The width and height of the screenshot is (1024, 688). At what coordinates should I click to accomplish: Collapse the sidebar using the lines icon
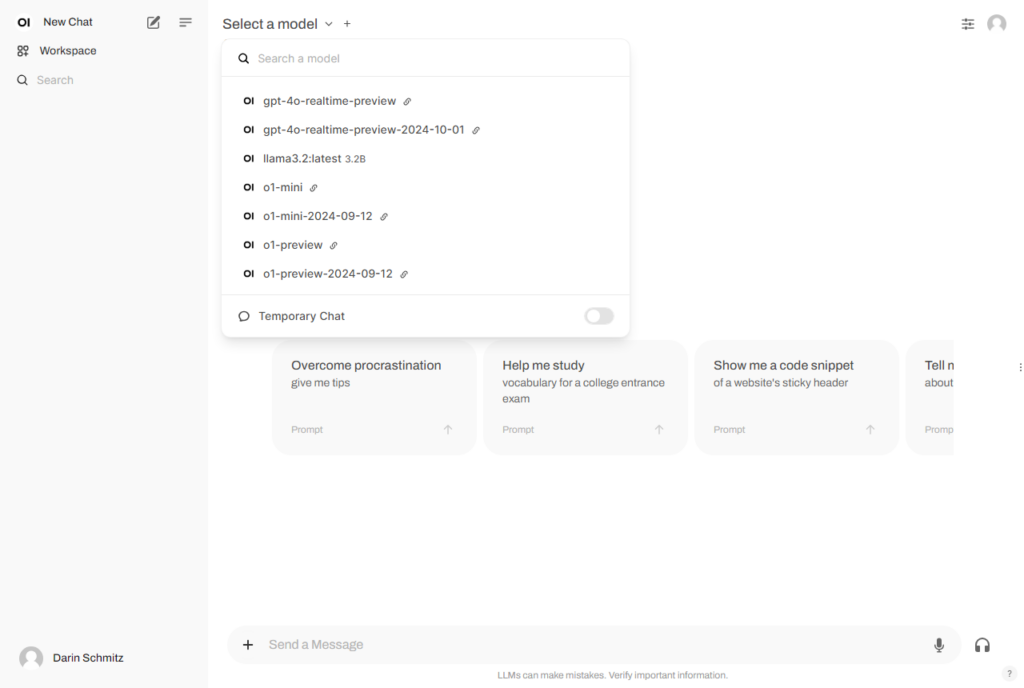185,22
